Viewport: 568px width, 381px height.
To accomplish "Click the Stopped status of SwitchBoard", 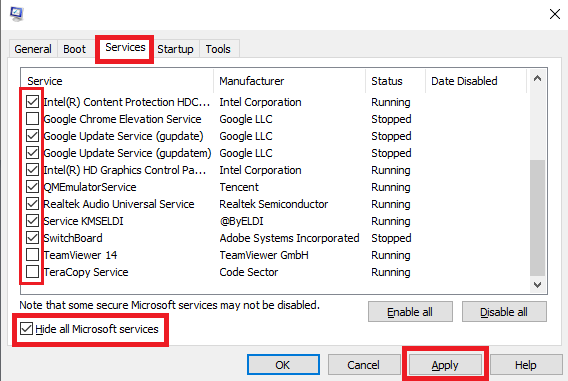I will point(391,238).
